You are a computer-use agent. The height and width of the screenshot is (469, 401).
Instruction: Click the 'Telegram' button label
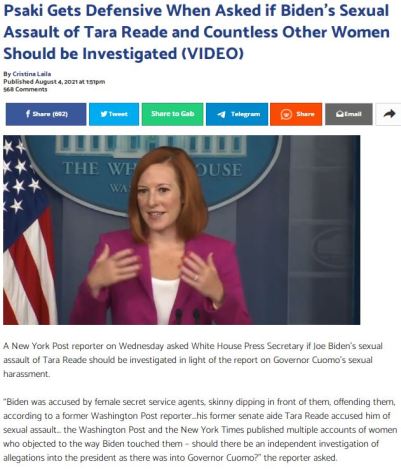pyautogui.click(x=246, y=114)
